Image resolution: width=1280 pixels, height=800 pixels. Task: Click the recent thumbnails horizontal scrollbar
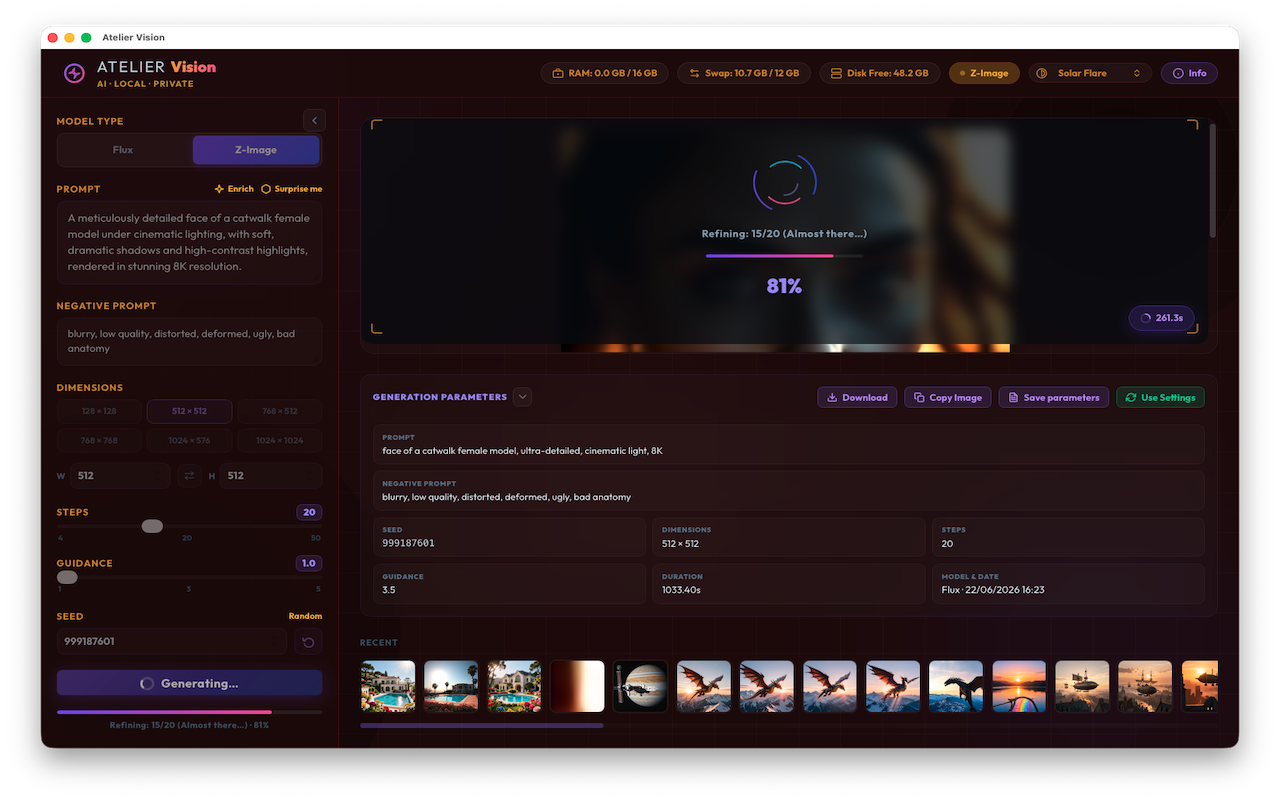(x=481, y=725)
